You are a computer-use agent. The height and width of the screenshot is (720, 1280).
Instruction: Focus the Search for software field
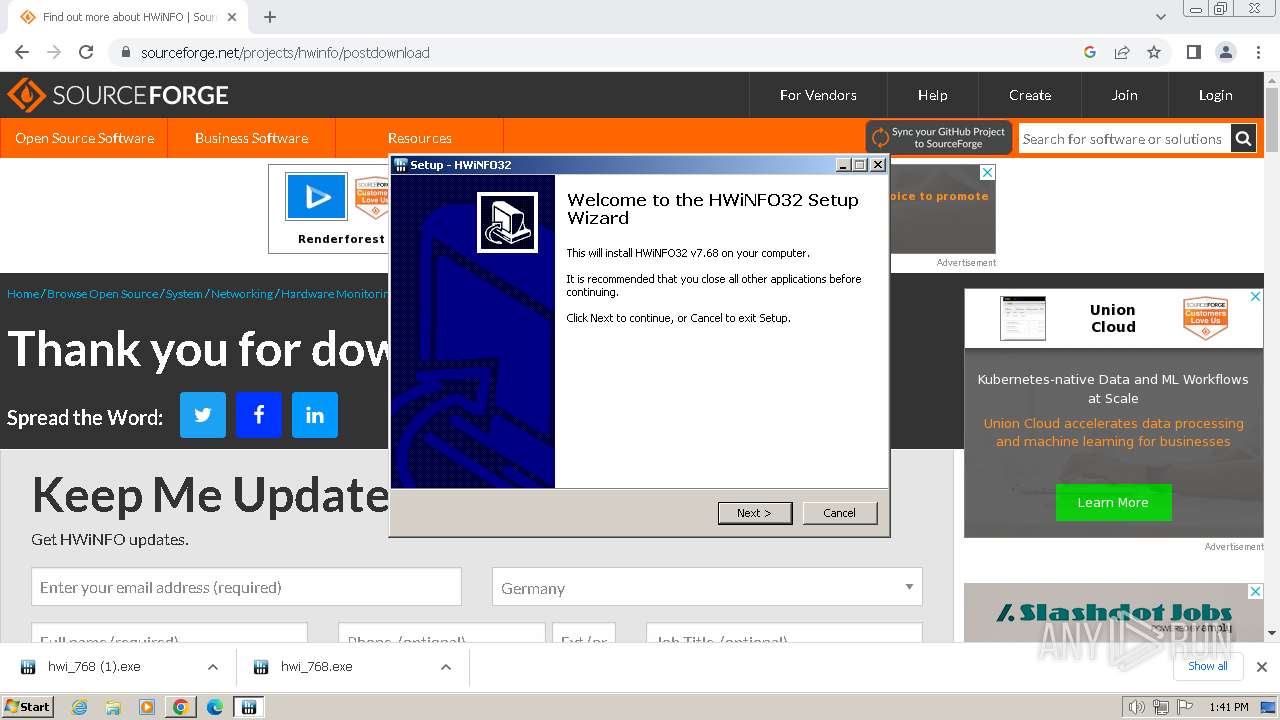(1124, 139)
